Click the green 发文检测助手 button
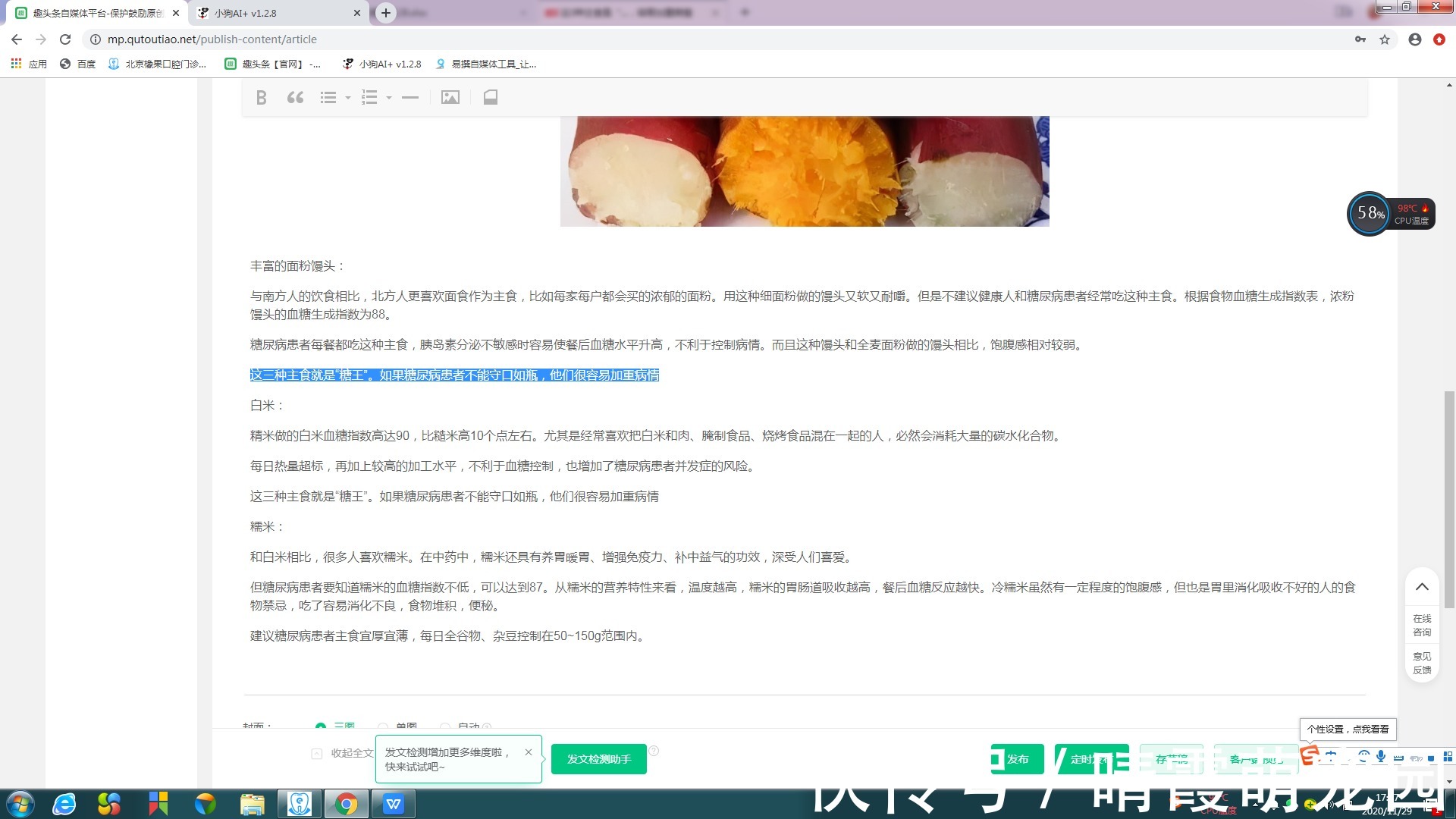The height and width of the screenshot is (819, 1456). pos(598,758)
